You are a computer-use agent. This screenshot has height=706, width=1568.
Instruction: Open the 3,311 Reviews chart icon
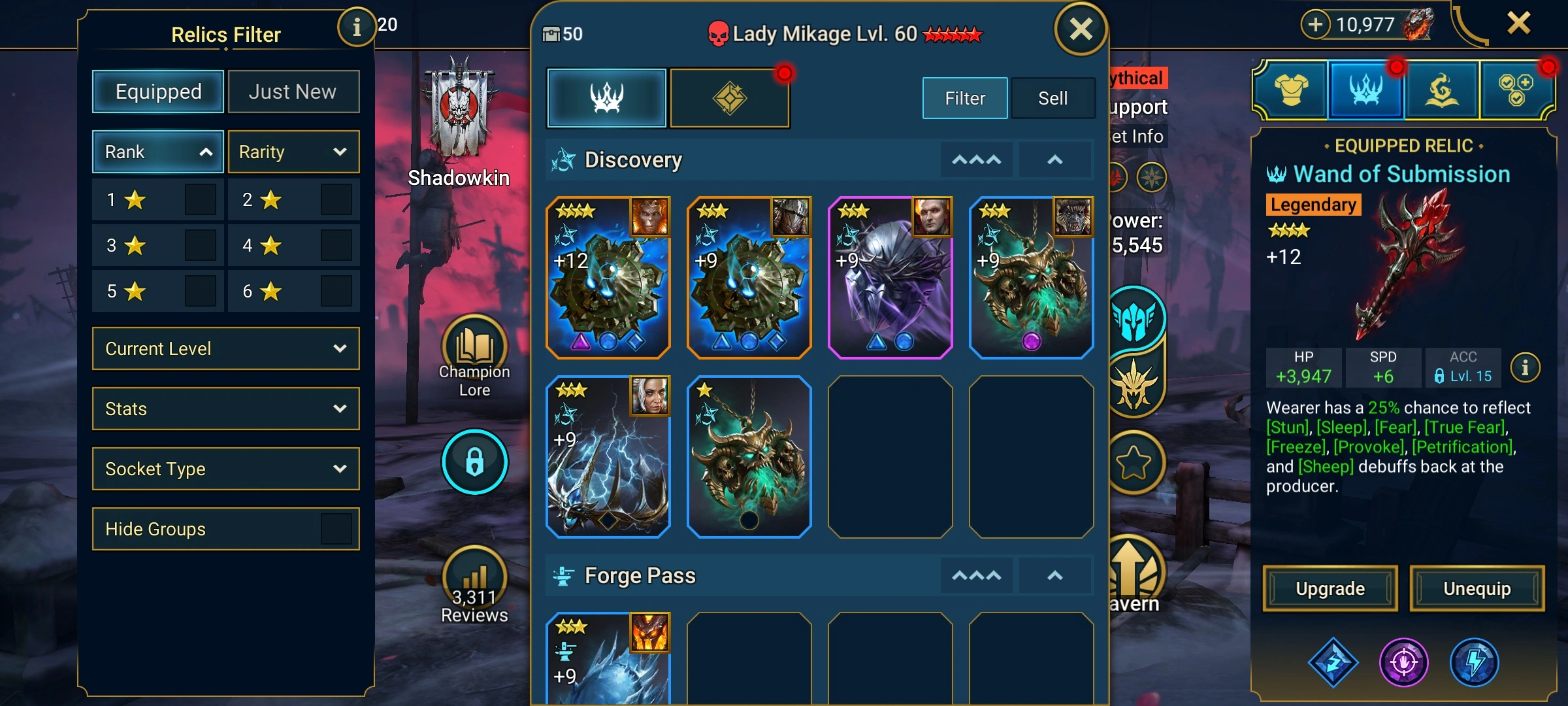474,577
